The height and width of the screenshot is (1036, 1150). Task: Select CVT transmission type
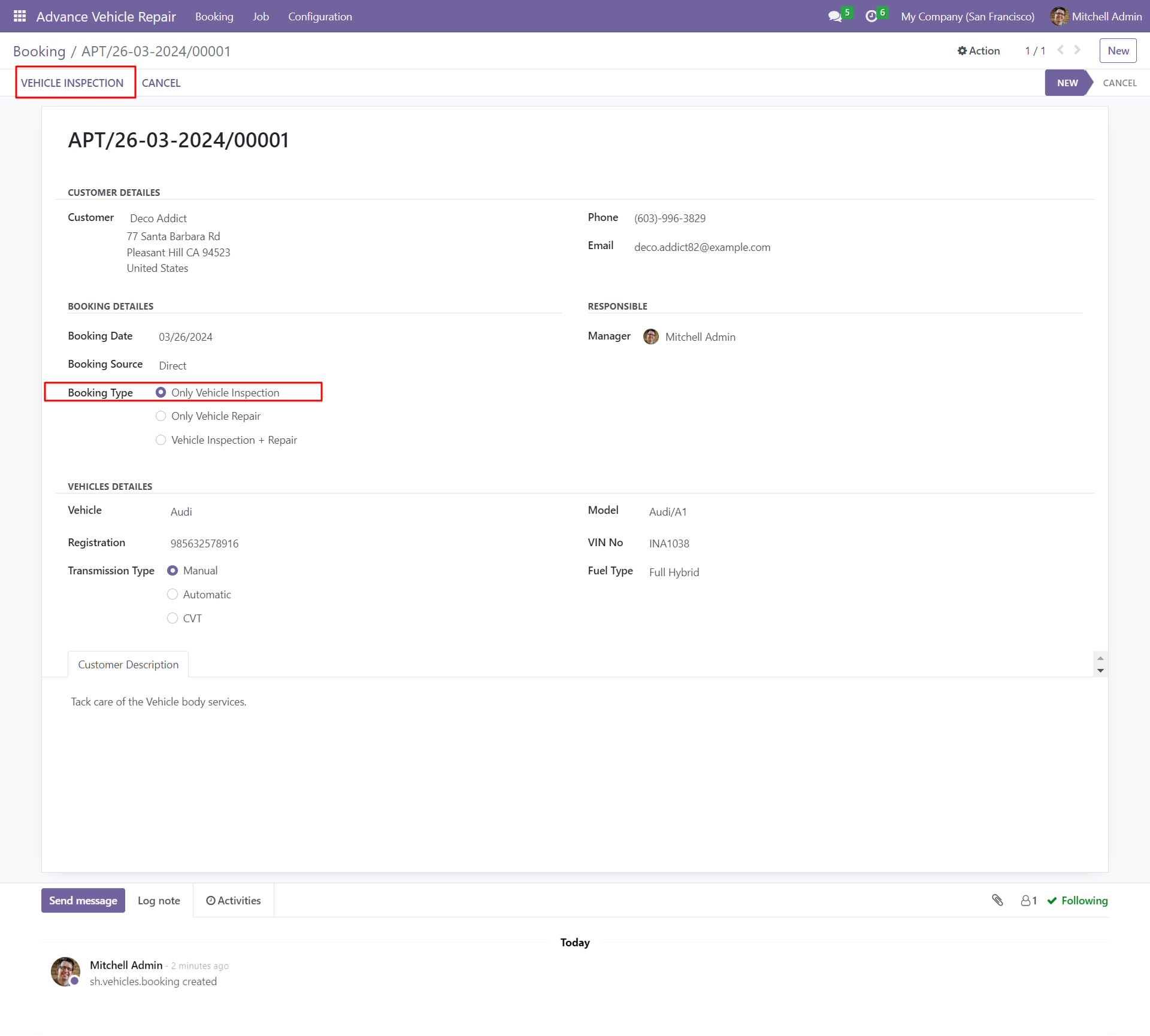click(x=172, y=618)
